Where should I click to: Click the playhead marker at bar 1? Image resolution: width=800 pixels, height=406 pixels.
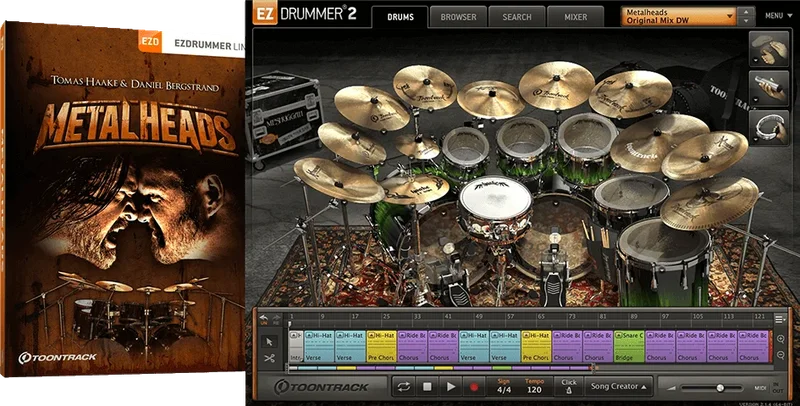pos(289,324)
